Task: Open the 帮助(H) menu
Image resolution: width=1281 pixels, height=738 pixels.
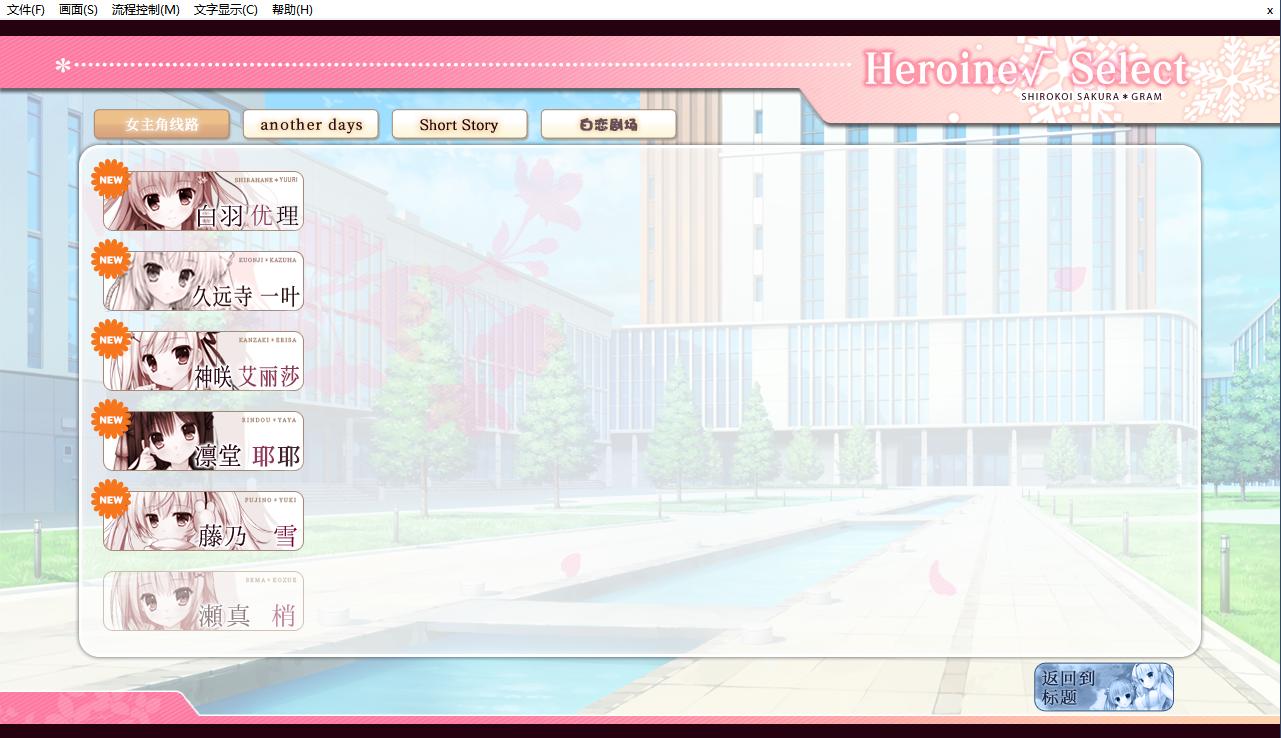Action: pos(292,9)
